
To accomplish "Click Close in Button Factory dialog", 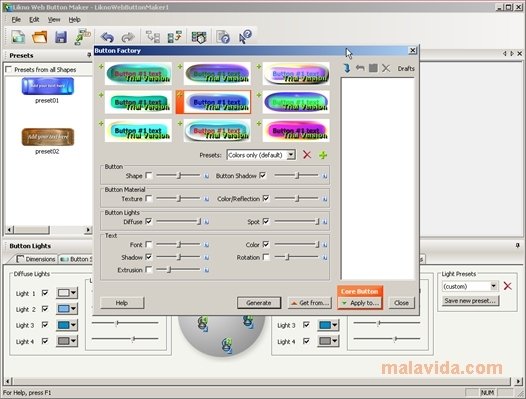I will coord(402,303).
